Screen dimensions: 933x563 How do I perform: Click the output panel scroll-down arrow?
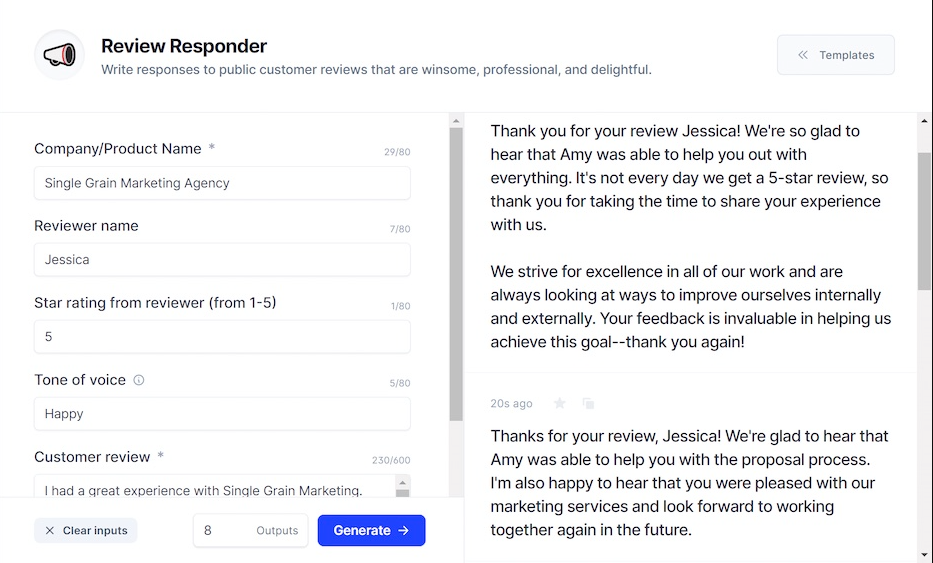click(924, 553)
